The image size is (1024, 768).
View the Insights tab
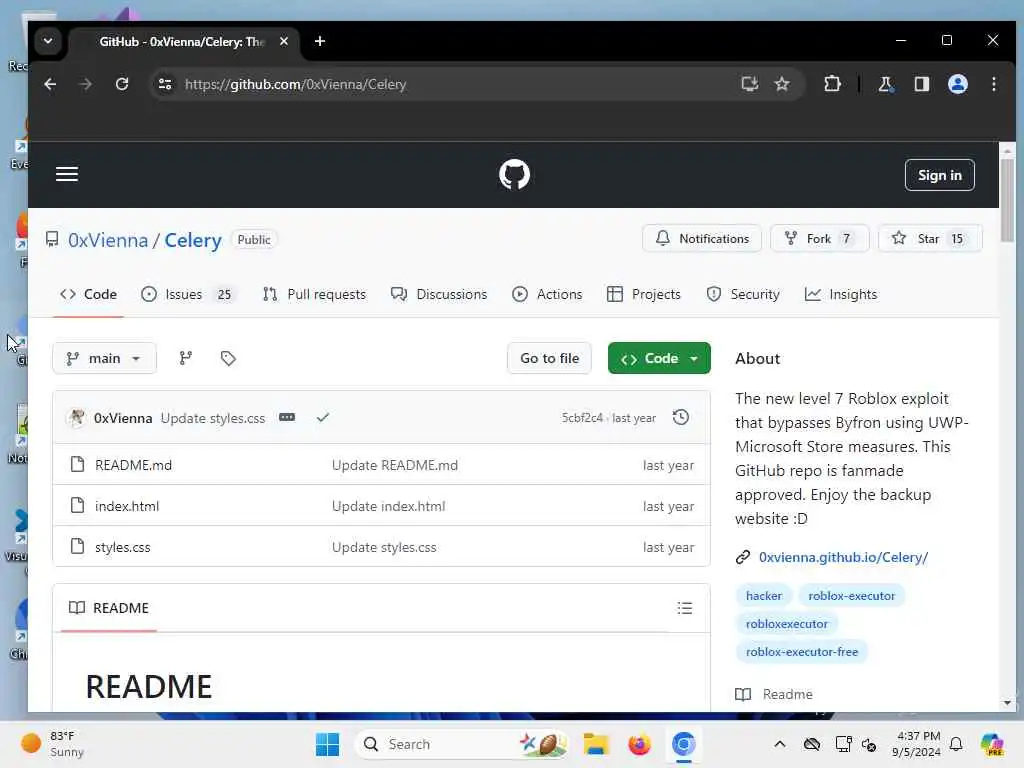click(x=841, y=295)
